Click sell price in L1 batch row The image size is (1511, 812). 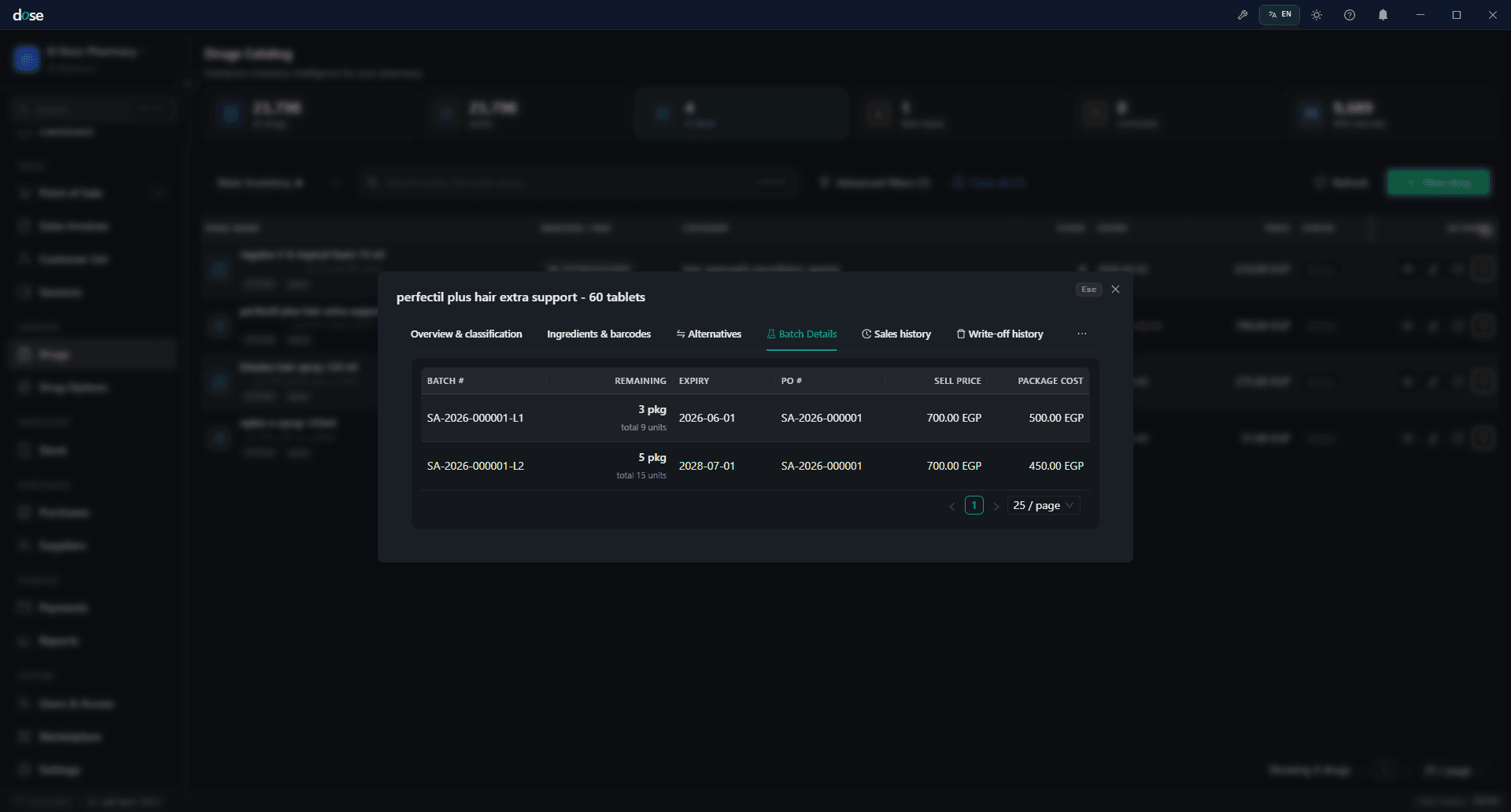tap(954, 418)
